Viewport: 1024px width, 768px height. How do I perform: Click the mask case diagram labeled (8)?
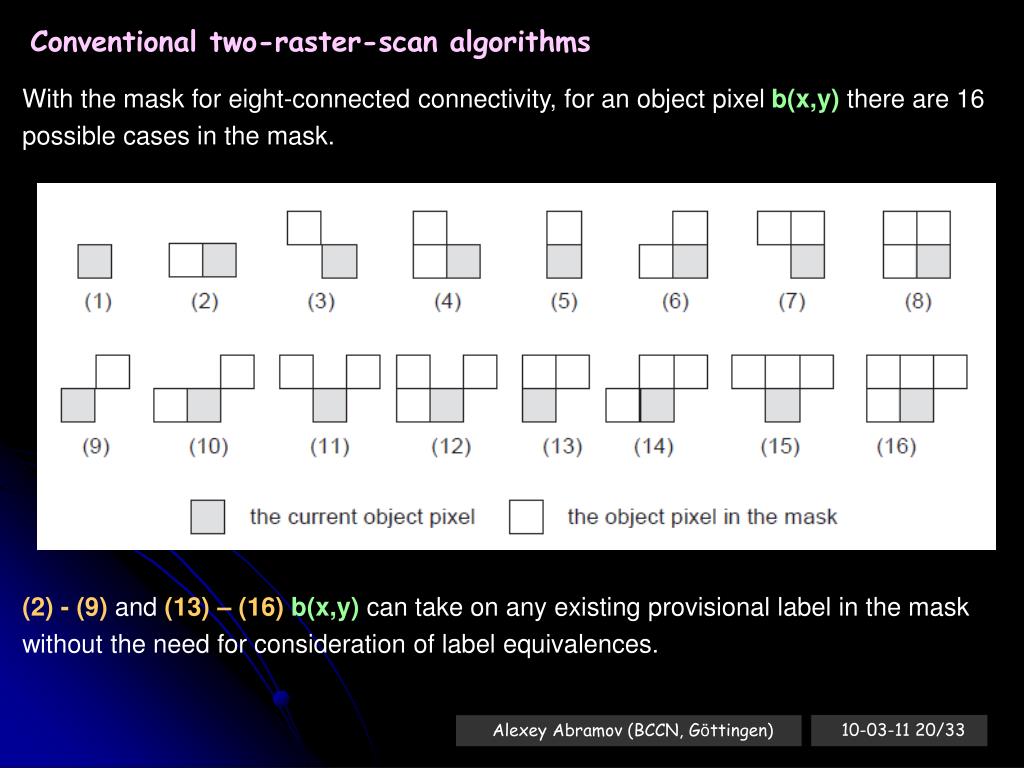917,244
